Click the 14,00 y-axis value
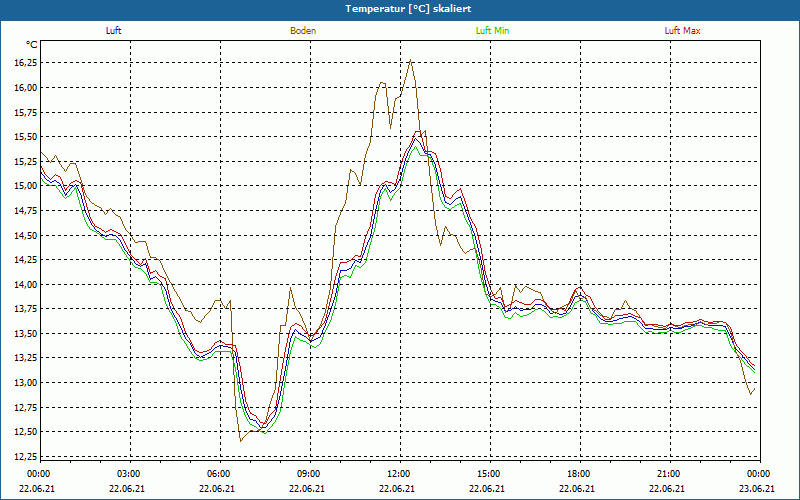Screen dimensions: 800x500 pos(28,284)
